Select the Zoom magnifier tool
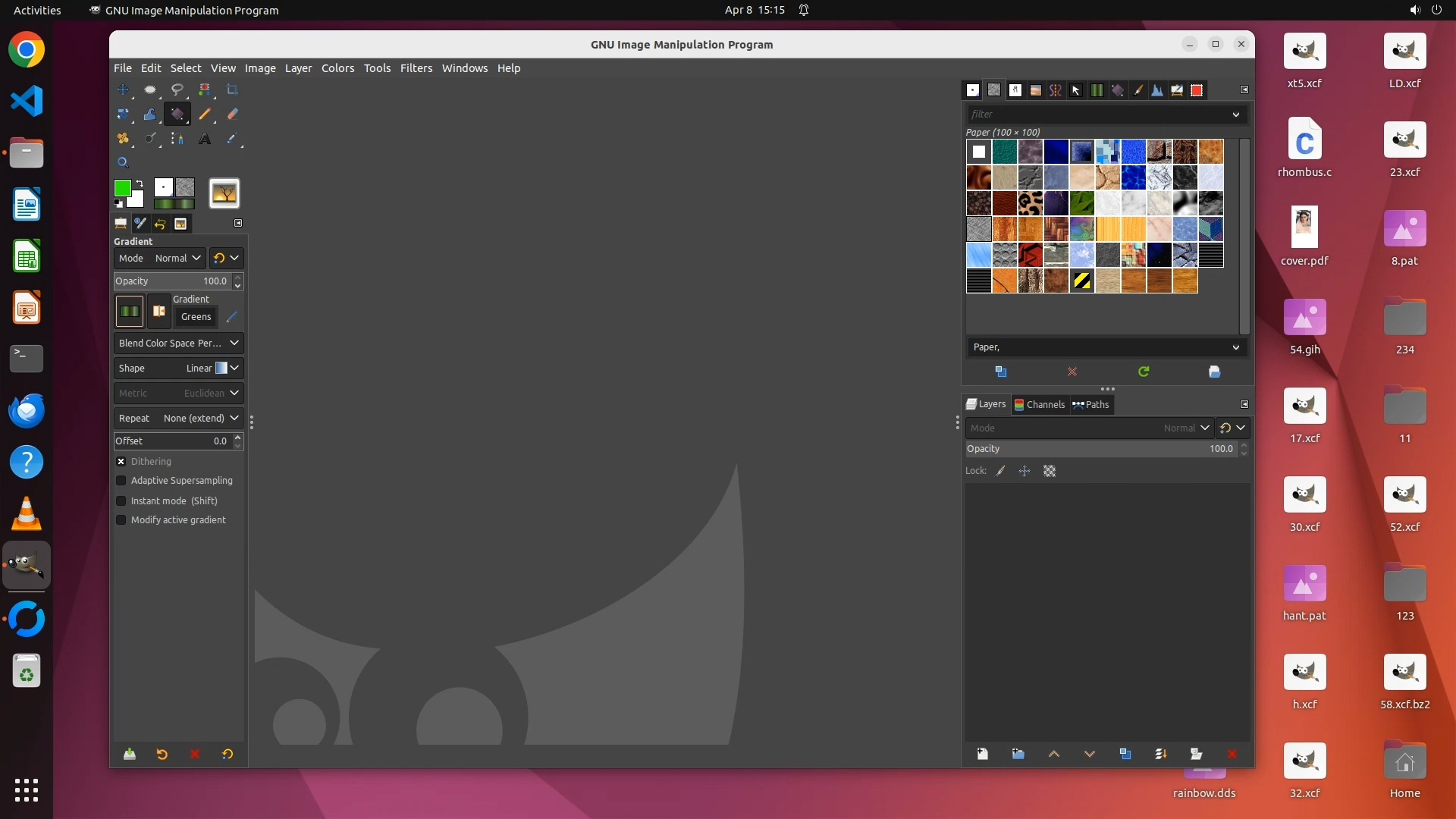 [123, 162]
